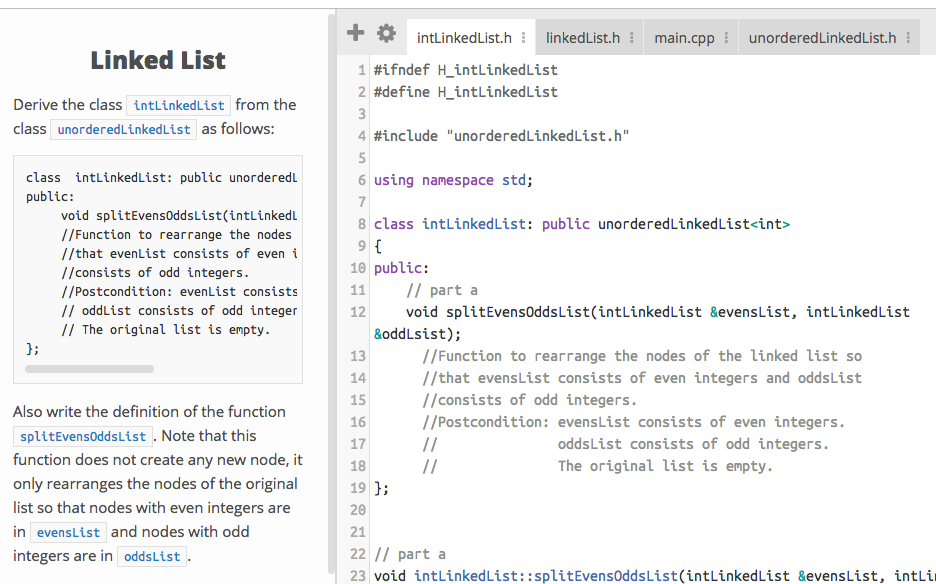Click the evensList reference badge
This screenshot has height=584, width=936.
(x=67, y=532)
